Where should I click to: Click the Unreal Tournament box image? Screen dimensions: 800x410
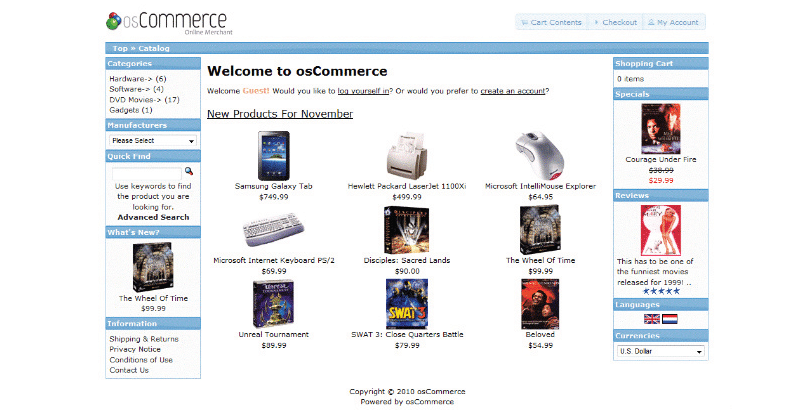pos(274,304)
